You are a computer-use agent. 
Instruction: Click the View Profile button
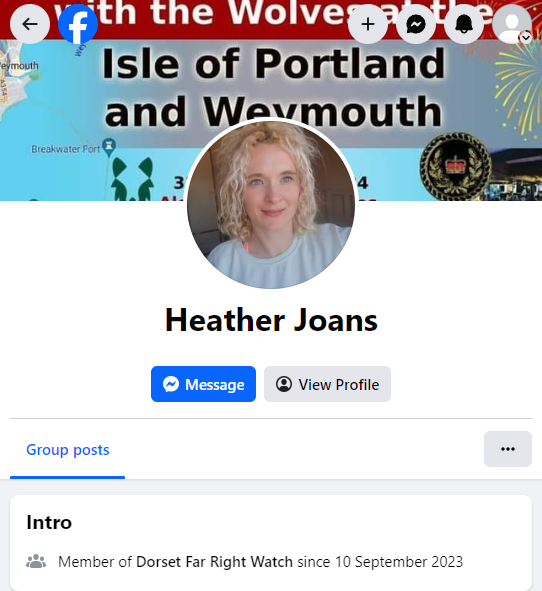pos(327,384)
